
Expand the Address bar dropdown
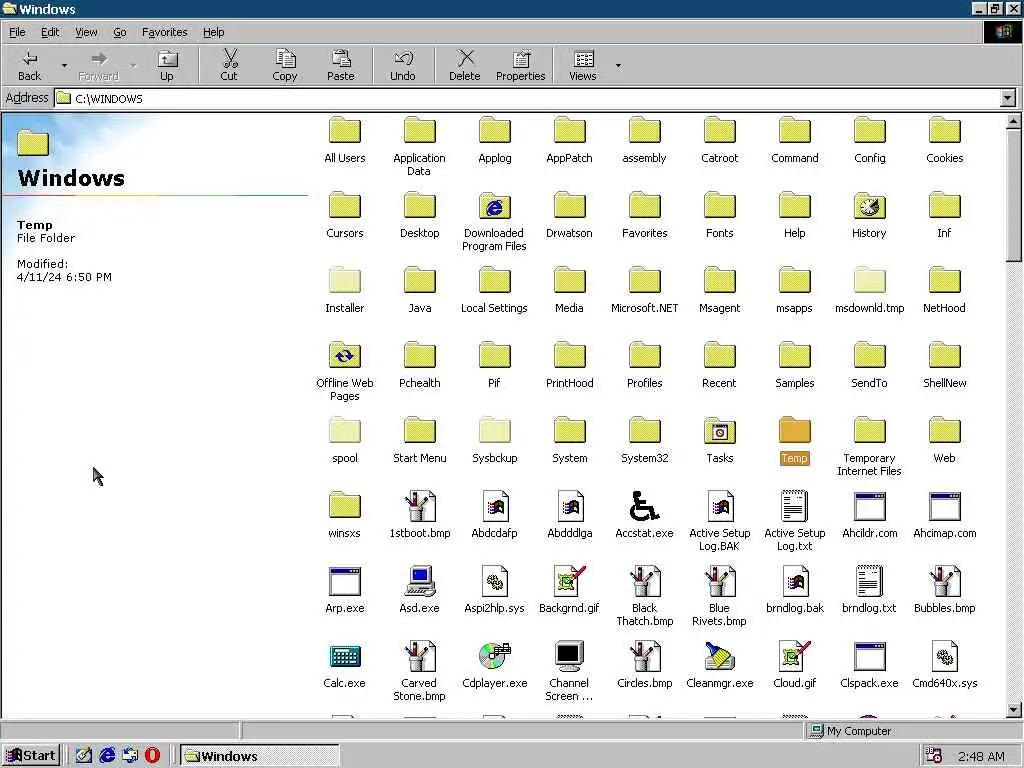[1008, 99]
